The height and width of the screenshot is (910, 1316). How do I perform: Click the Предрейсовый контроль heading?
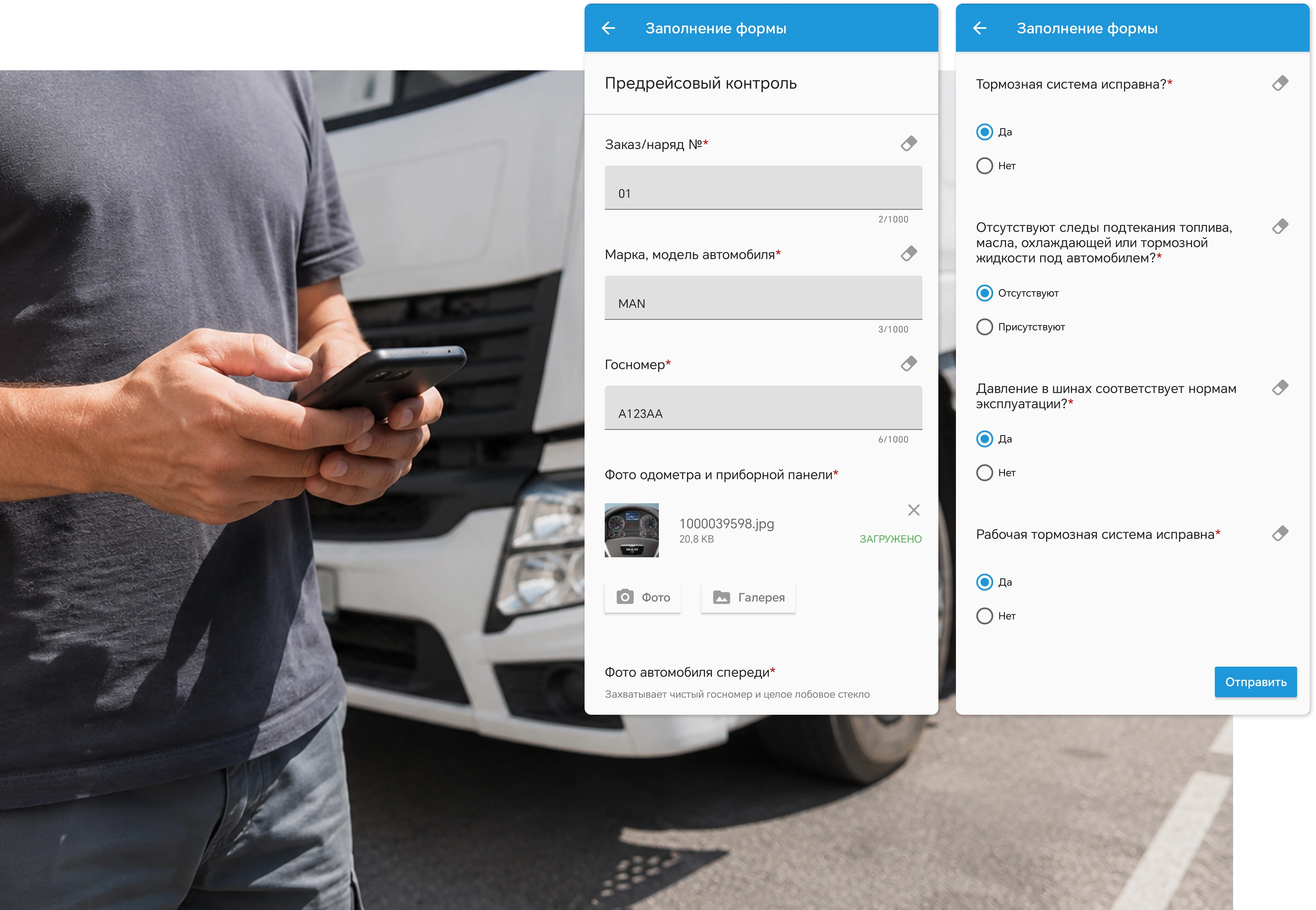point(701,84)
